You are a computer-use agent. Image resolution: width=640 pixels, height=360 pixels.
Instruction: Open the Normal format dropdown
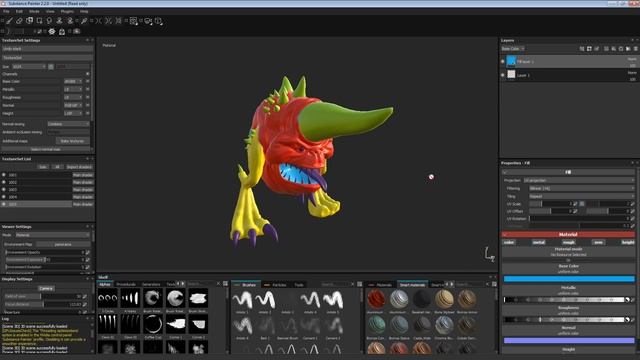point(73,105)
